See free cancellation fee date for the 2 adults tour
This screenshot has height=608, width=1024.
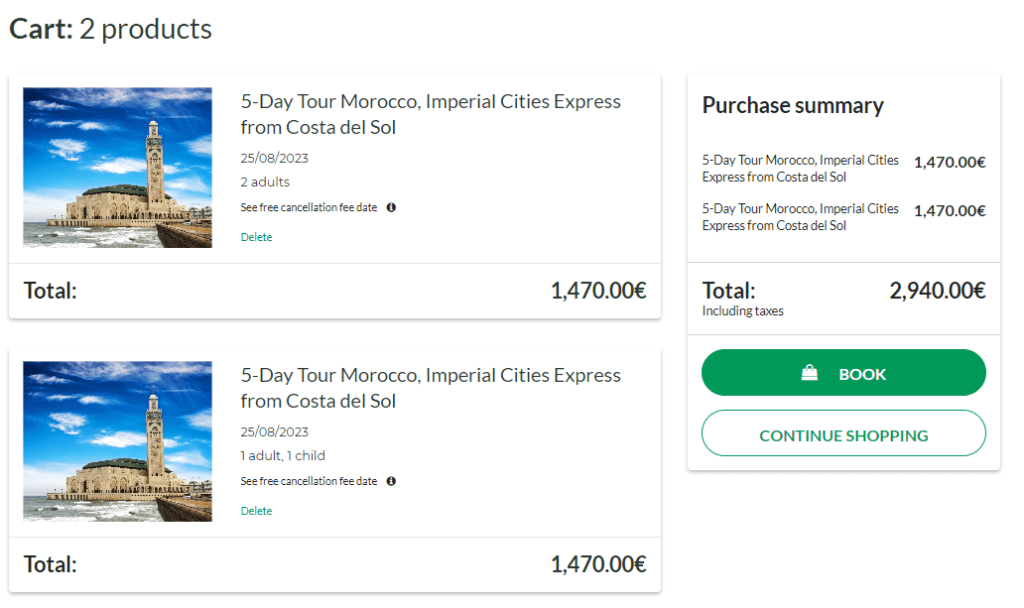click(309, 208)
